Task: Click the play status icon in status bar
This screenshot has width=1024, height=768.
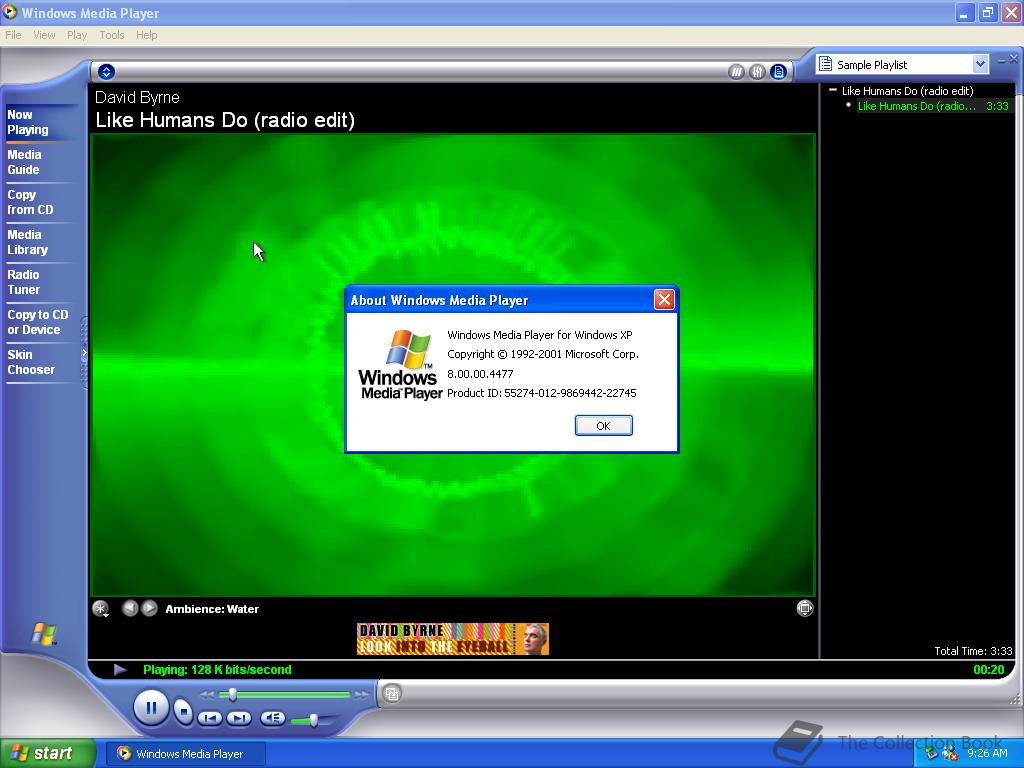Action: pos(120,669)
